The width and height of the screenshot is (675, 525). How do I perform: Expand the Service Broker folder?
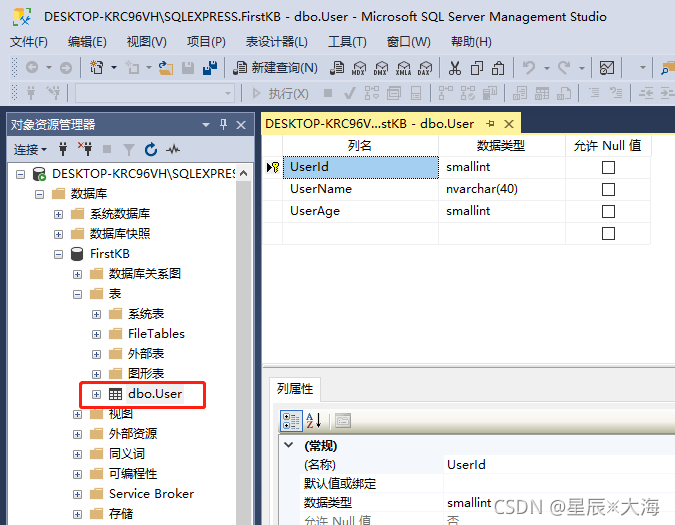tap(77, 494)
